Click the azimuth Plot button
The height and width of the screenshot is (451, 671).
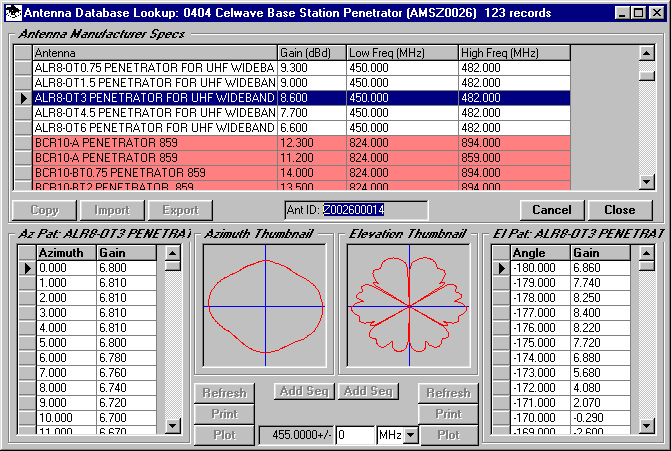click(224, 435)
